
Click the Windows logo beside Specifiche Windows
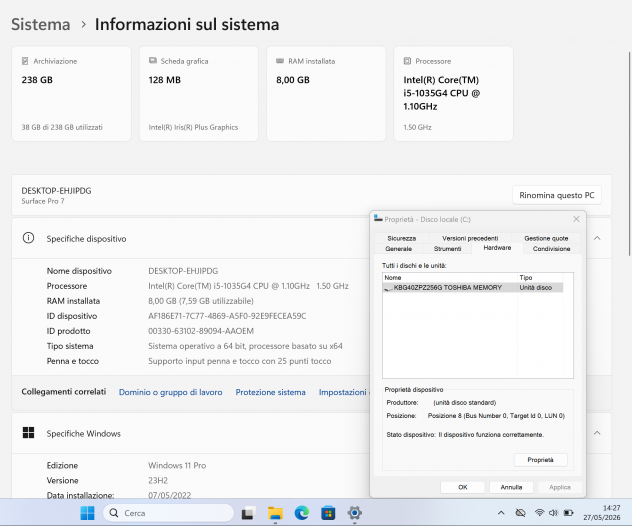click(x=28, y=433)
